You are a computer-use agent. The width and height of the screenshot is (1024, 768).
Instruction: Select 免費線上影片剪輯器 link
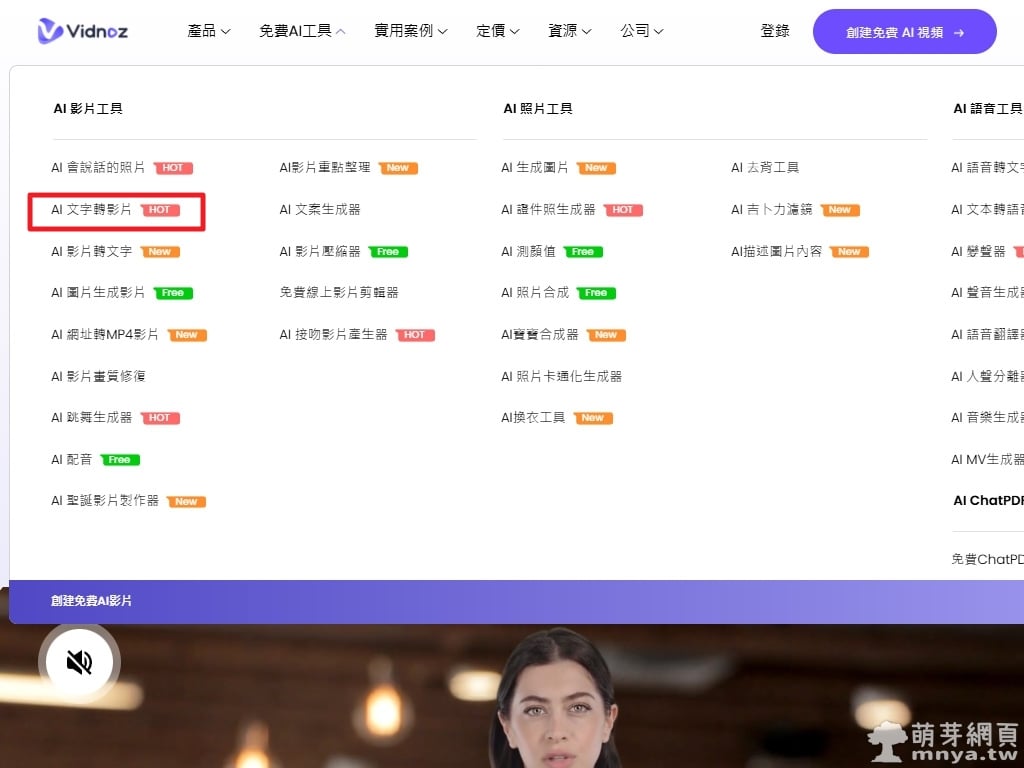pyautogui.click(x=339, y=293)
